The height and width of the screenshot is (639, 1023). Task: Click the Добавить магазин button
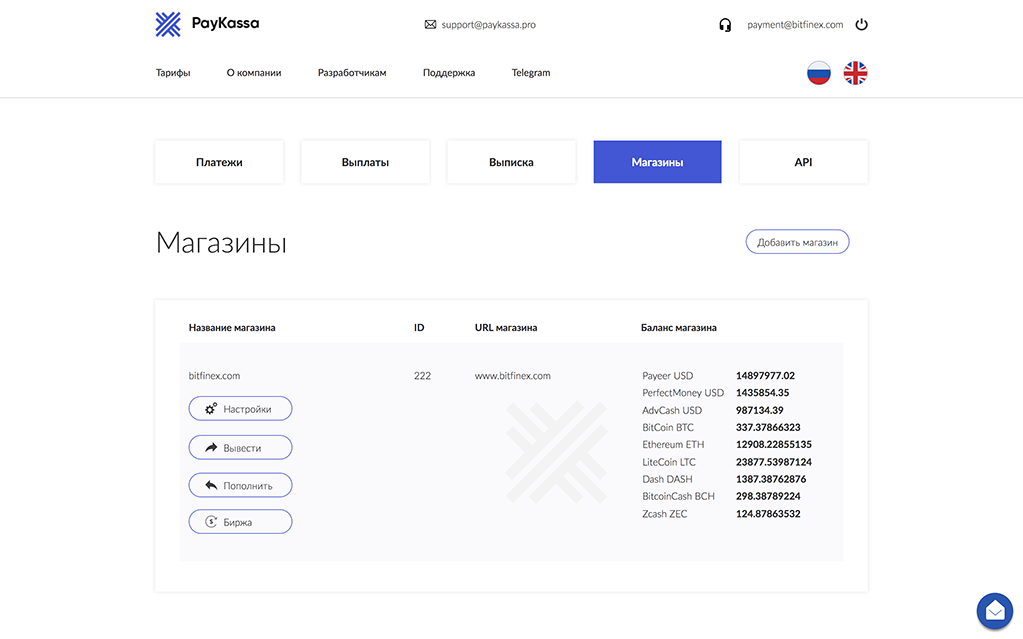(797, 242)
